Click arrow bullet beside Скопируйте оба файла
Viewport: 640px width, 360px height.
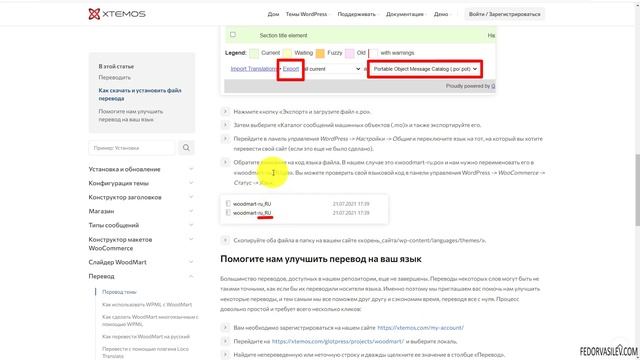pos(225,240)
